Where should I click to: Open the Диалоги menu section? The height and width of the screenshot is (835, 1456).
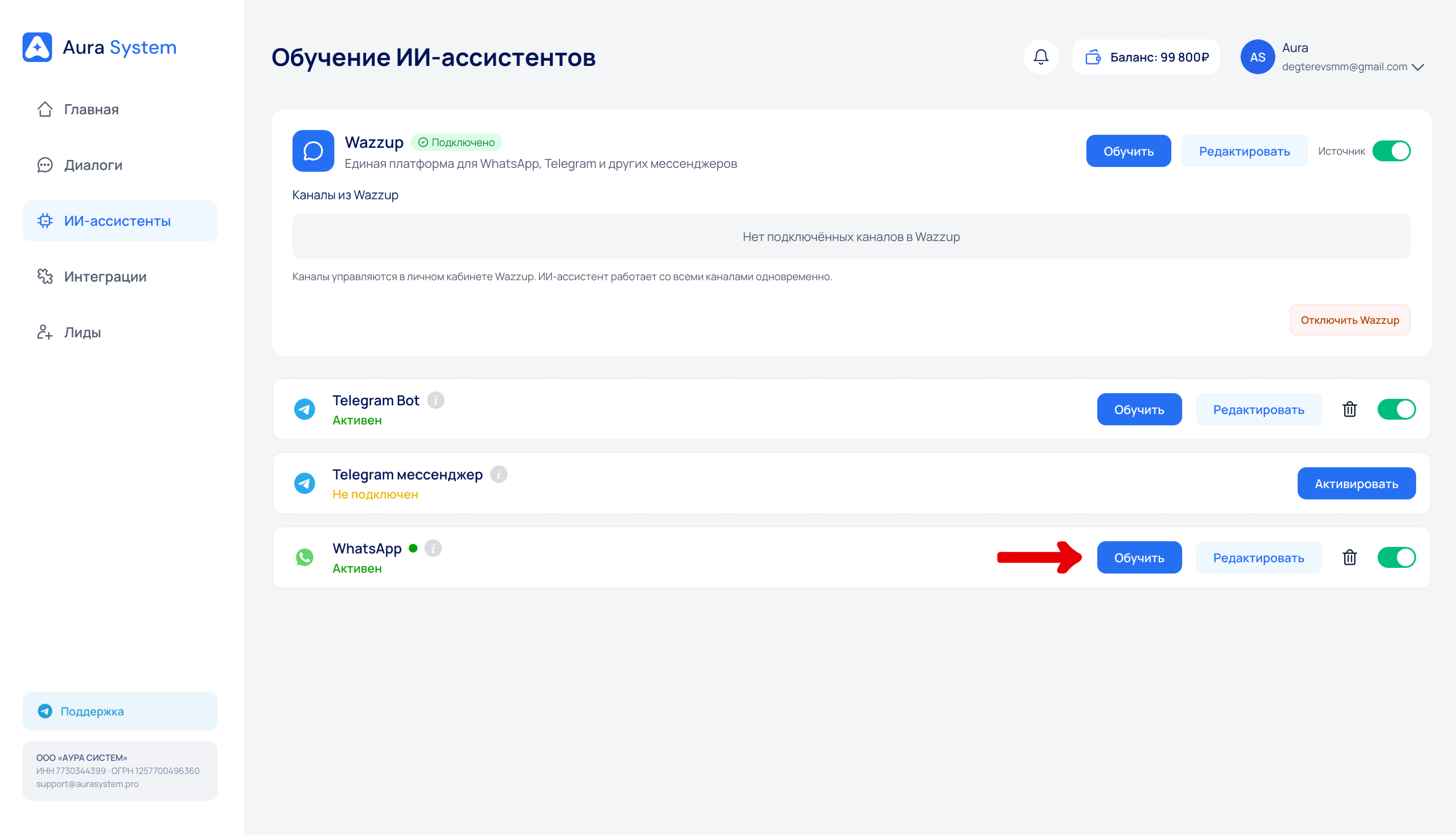click(93, 165)
